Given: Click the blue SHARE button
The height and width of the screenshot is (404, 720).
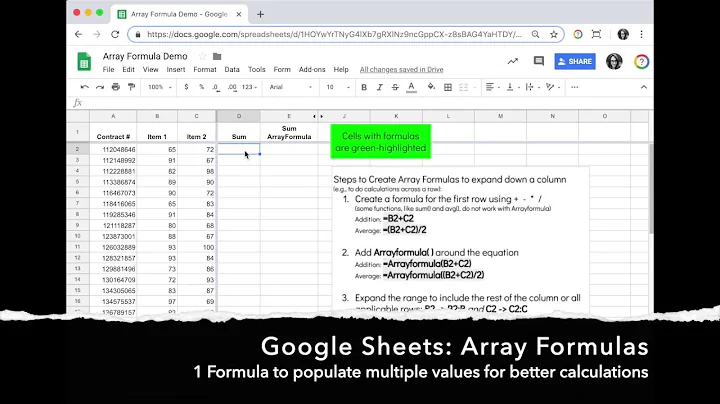Looking at the screenshot, I should pos(575,62).
